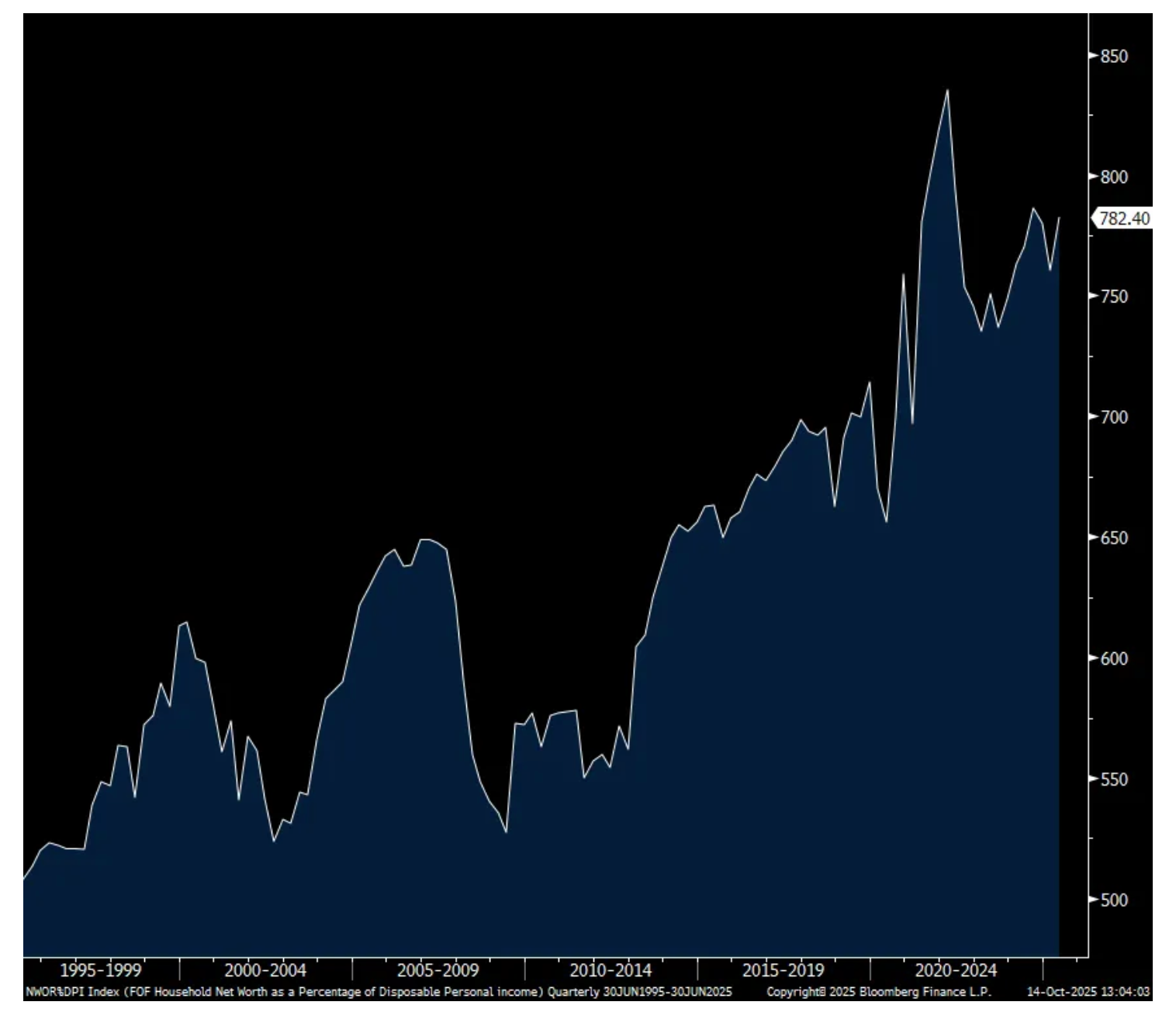Select the 1995-1999 x-axis period label
The height and width of the screenshot is (1019, 1176).
click(x=101, y=970)
